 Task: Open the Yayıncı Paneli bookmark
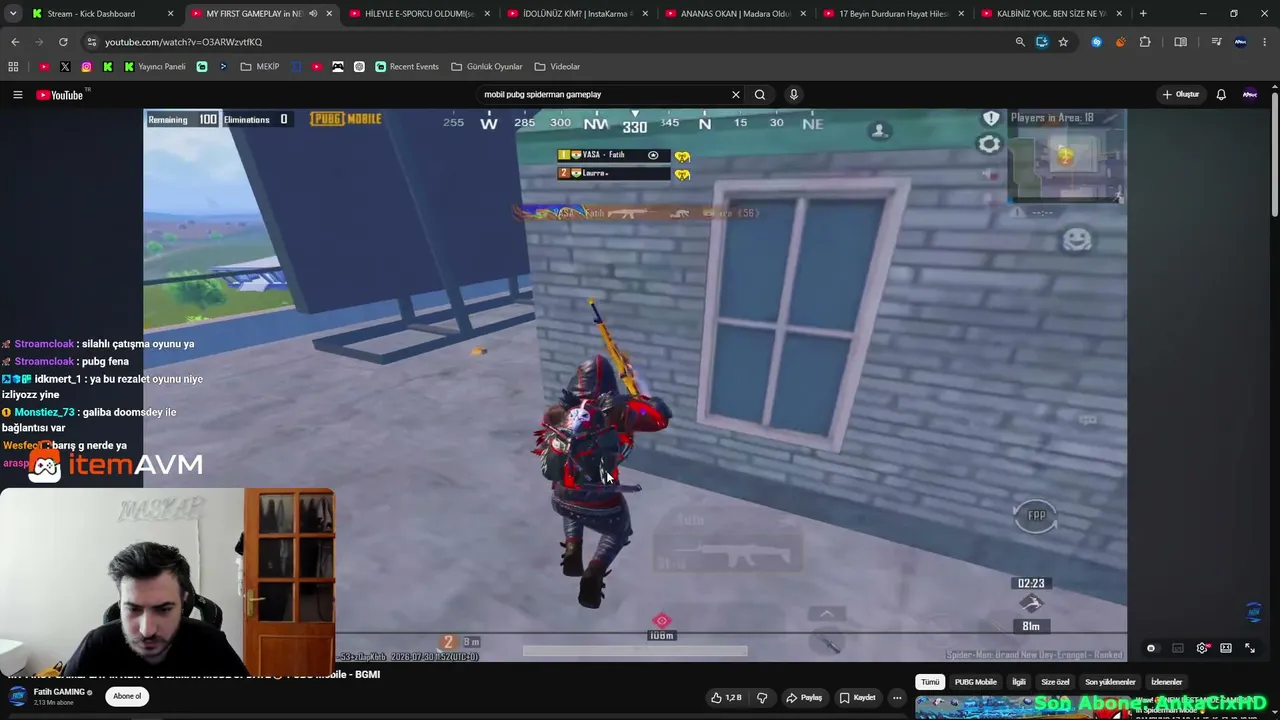tap(155, 67)
